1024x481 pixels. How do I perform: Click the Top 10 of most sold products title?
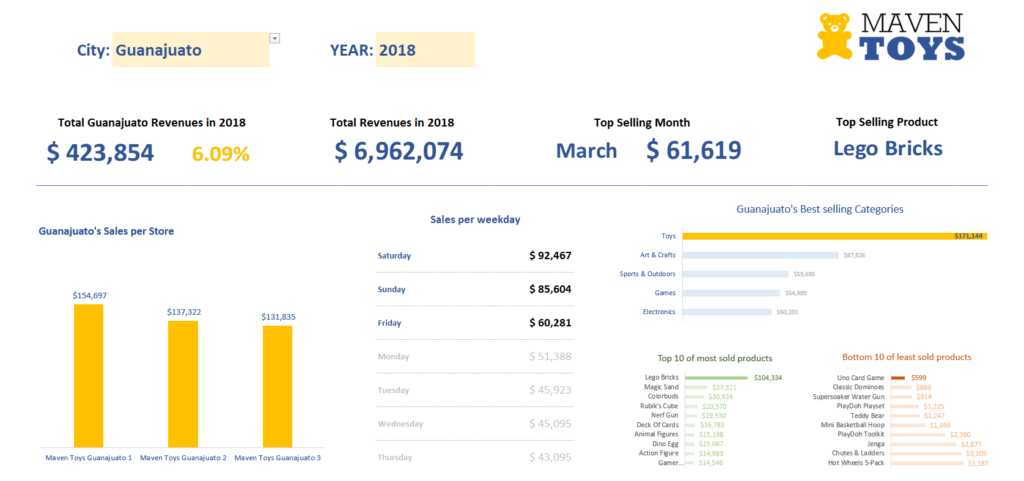click(x=714, y=358)
